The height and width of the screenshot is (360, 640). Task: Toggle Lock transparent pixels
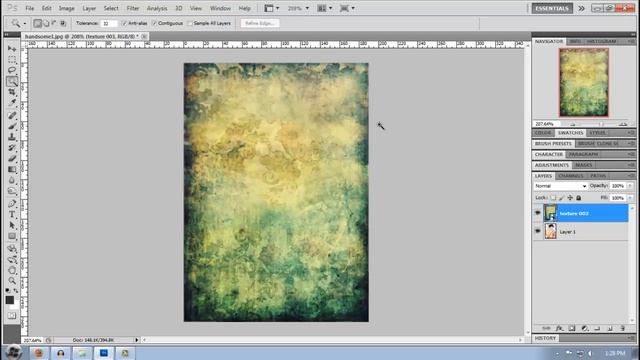[553, 198]
